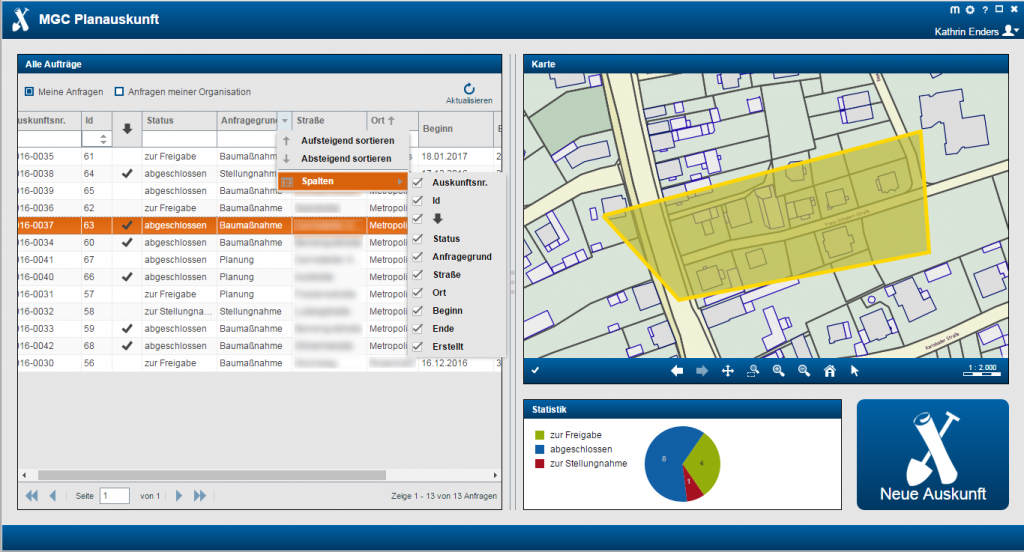The width and height of the screenshot is (1024, 552).
Task: Activate the zoom to rectangle tool
Action: click(753, 371)
